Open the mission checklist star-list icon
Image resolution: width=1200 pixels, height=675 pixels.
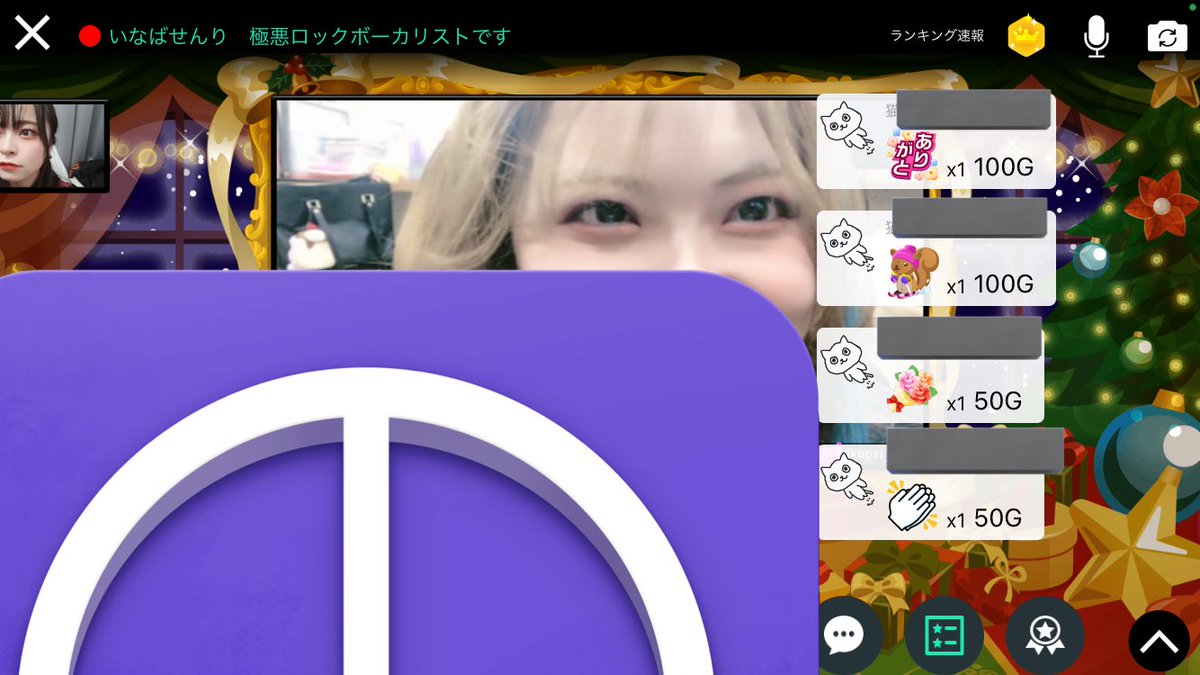[945, 633]
